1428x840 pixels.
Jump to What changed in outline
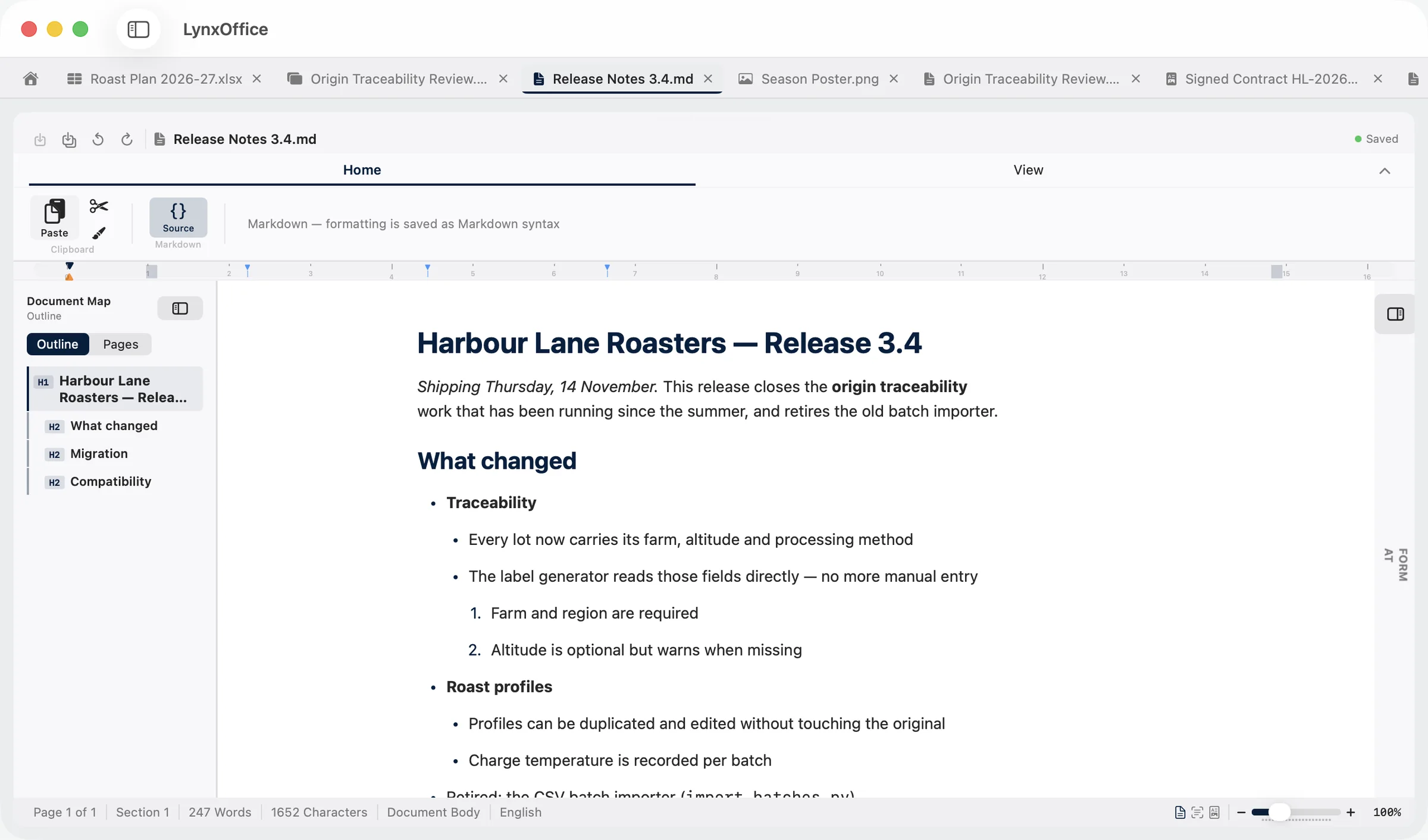click(115, 425)
